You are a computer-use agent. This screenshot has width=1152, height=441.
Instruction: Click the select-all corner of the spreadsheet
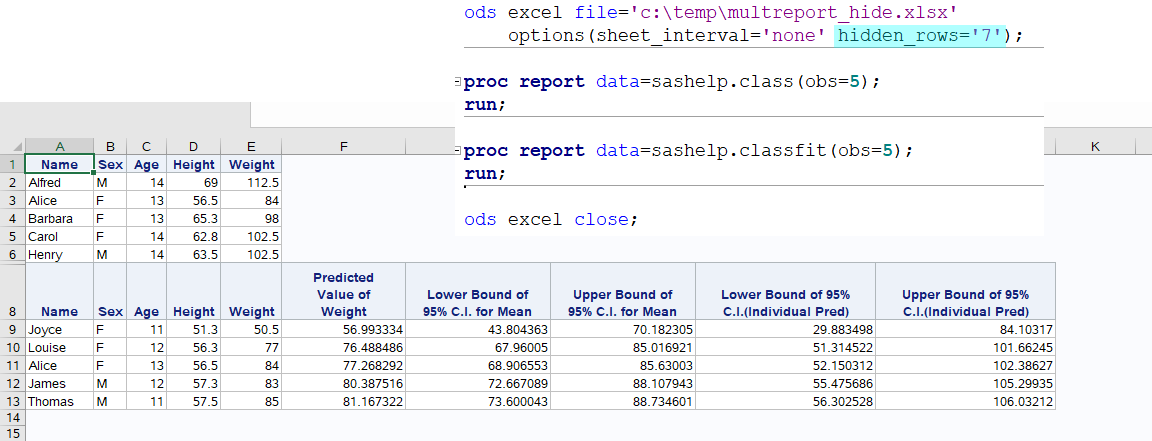click(12, 147)
